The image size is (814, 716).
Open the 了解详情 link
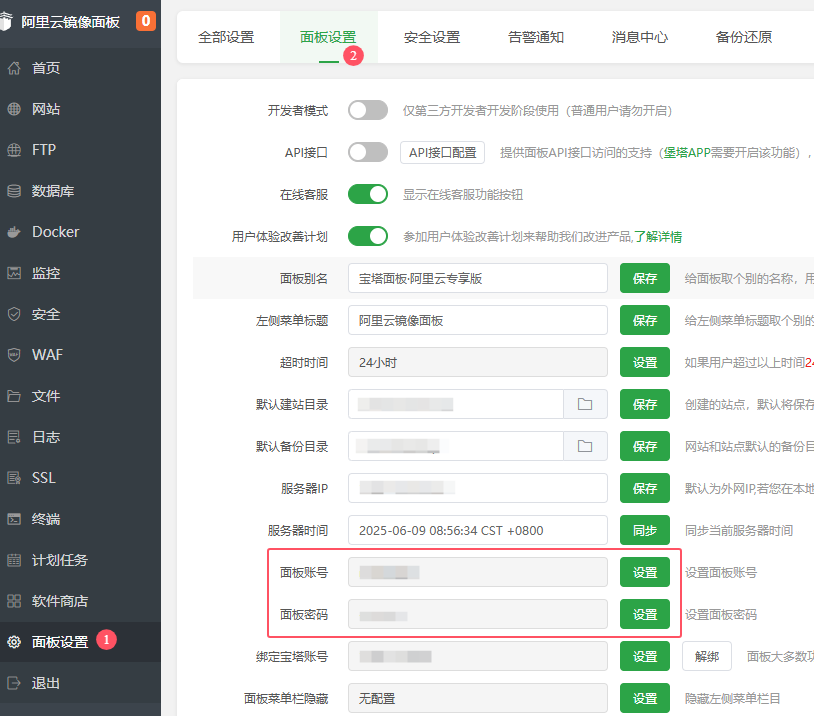coord(658,237)
